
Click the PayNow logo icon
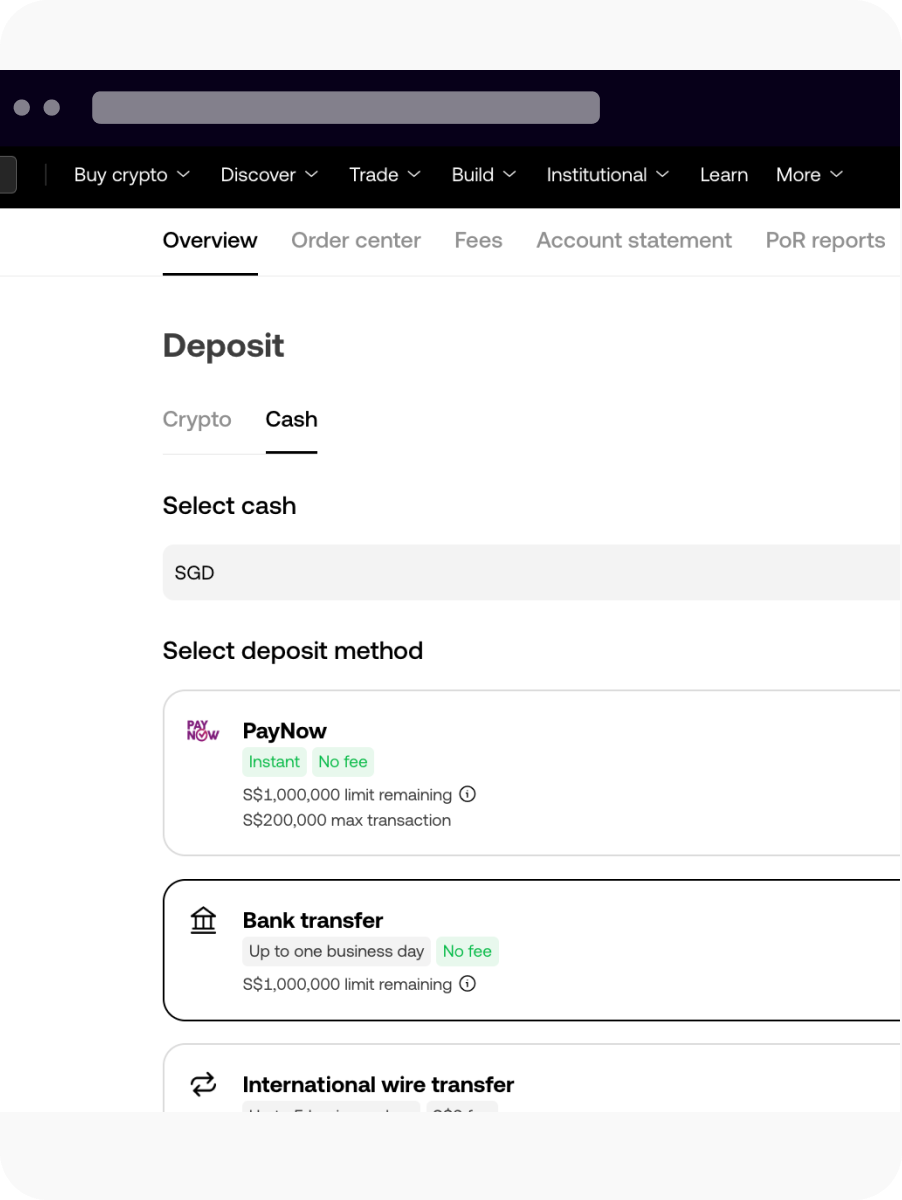(x=202, y=731)
